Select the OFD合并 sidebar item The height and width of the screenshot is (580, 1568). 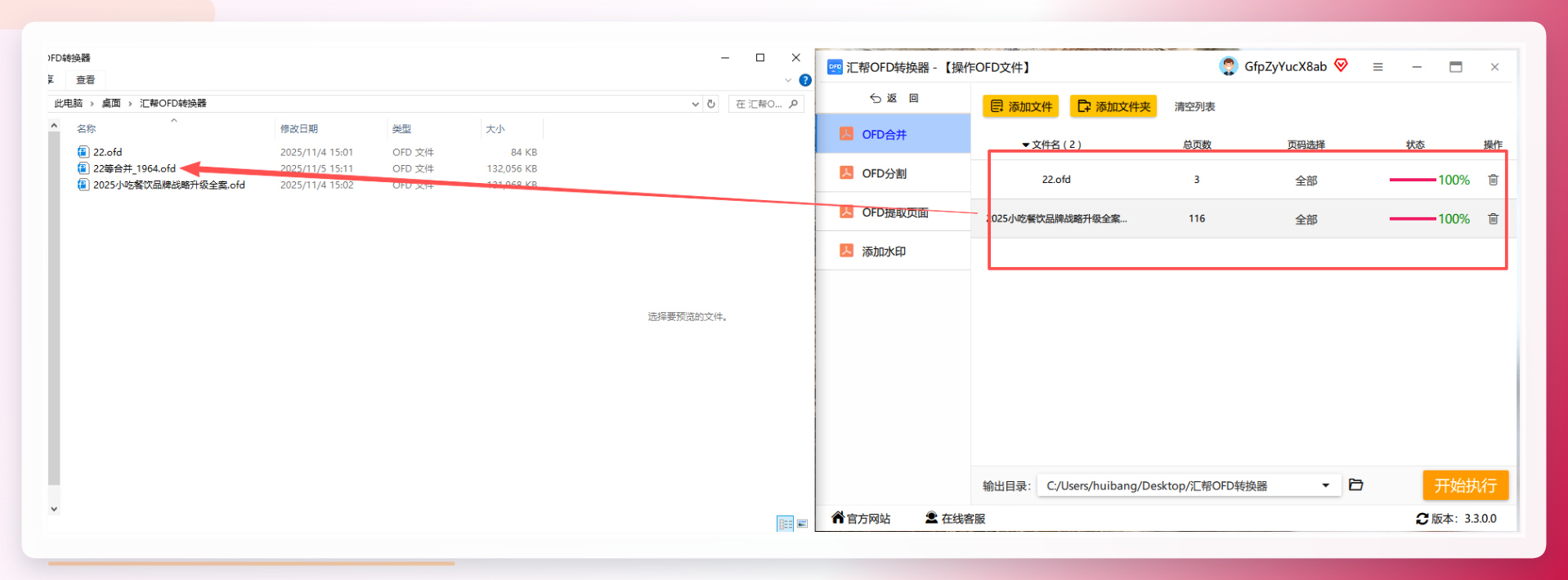tap(894, 134)
